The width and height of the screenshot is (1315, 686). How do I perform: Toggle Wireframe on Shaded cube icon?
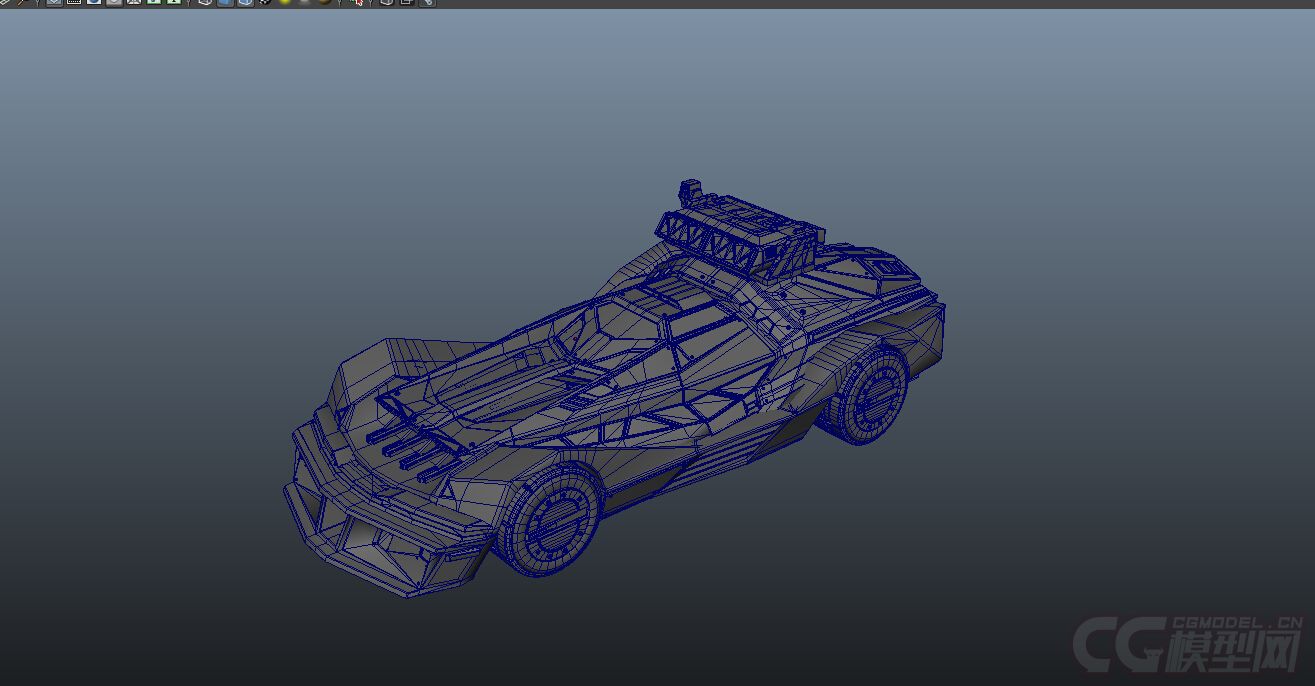[245, 2]
